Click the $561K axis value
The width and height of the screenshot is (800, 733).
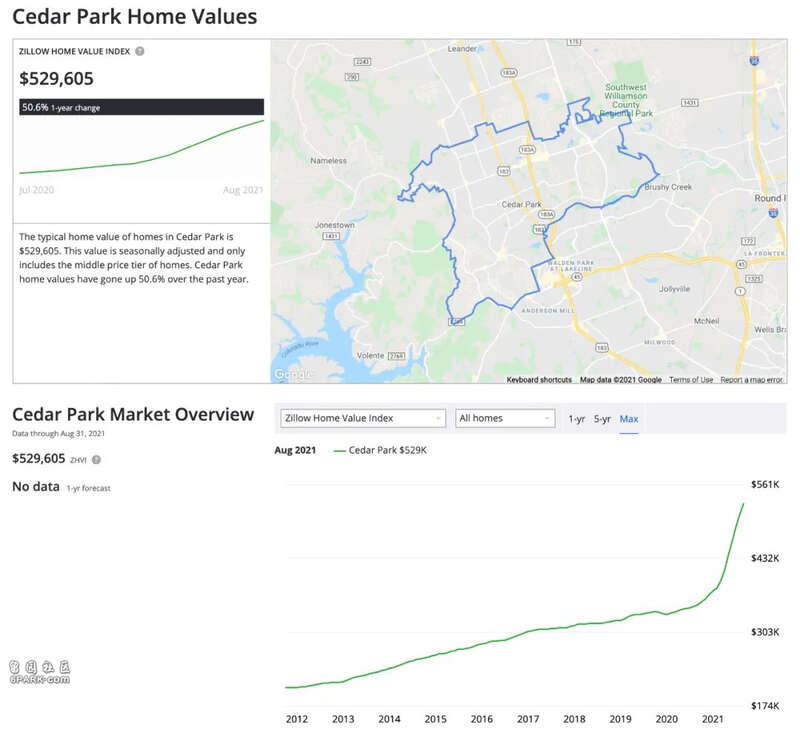[x=765, y=484]
